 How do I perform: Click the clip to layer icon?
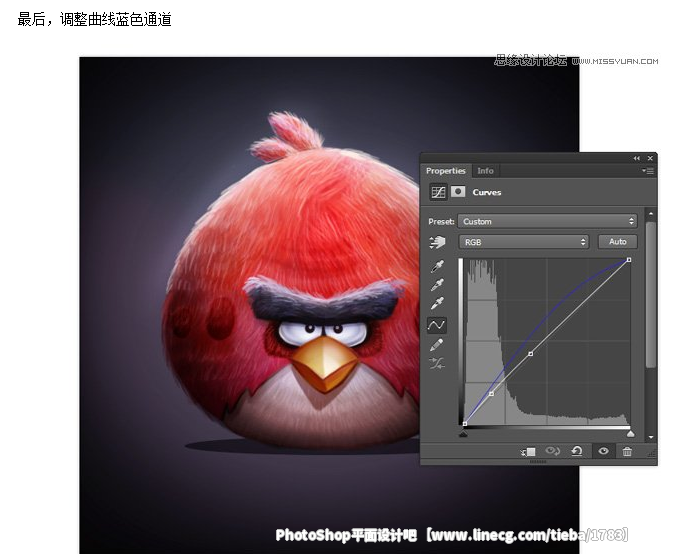528,451
